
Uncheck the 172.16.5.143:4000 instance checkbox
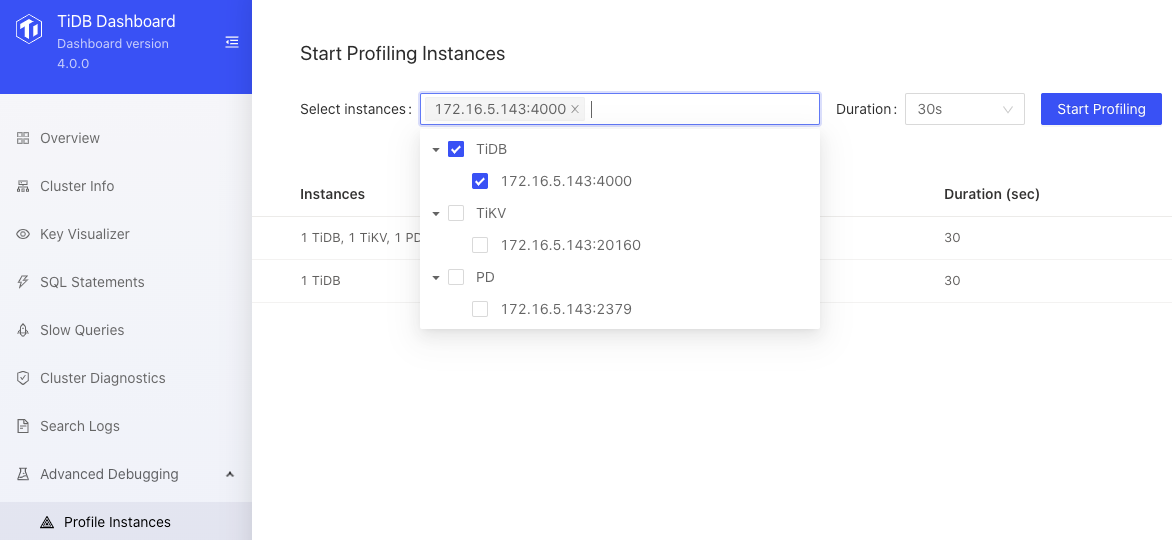480,181
